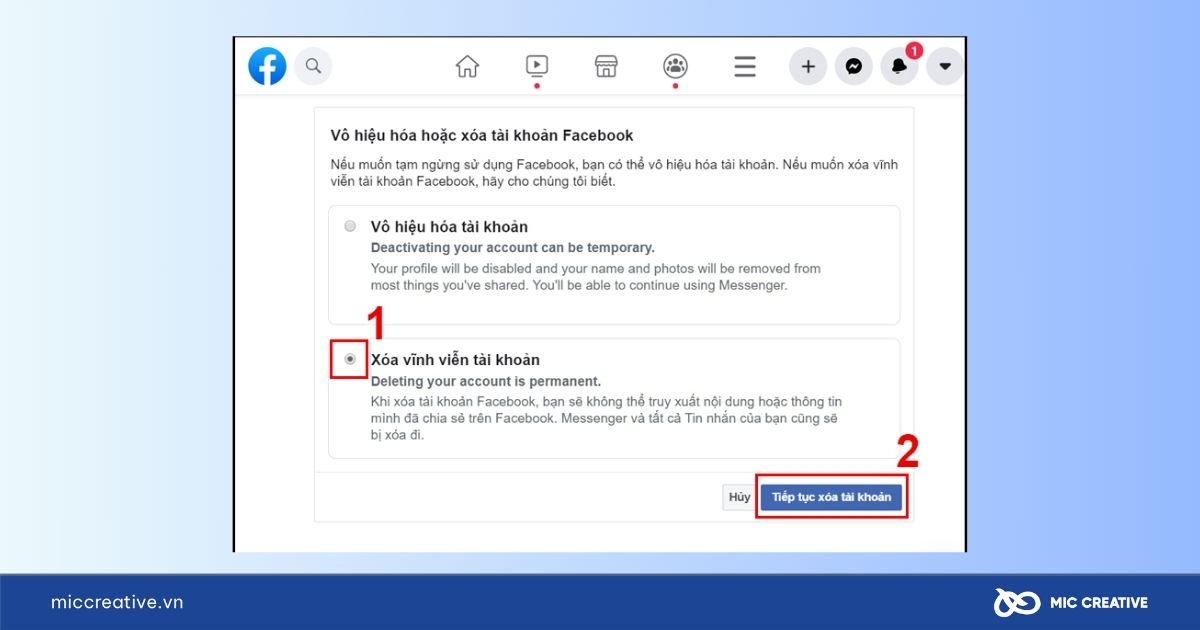The image size is (1200, 630).
Task: Open the notifications bell icon
Action: (x=899, y=67)
